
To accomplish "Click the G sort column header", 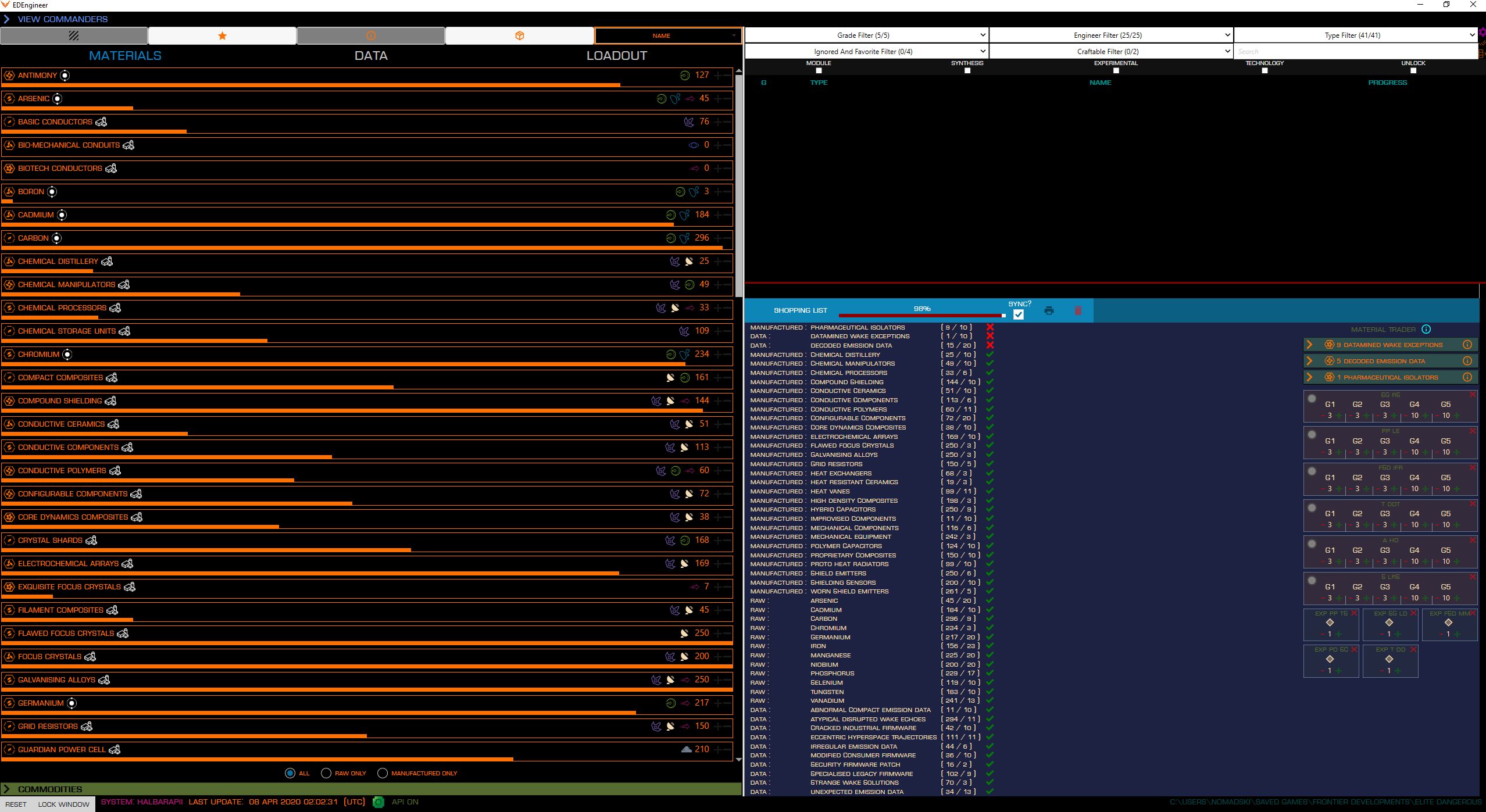I will [763, 83].
